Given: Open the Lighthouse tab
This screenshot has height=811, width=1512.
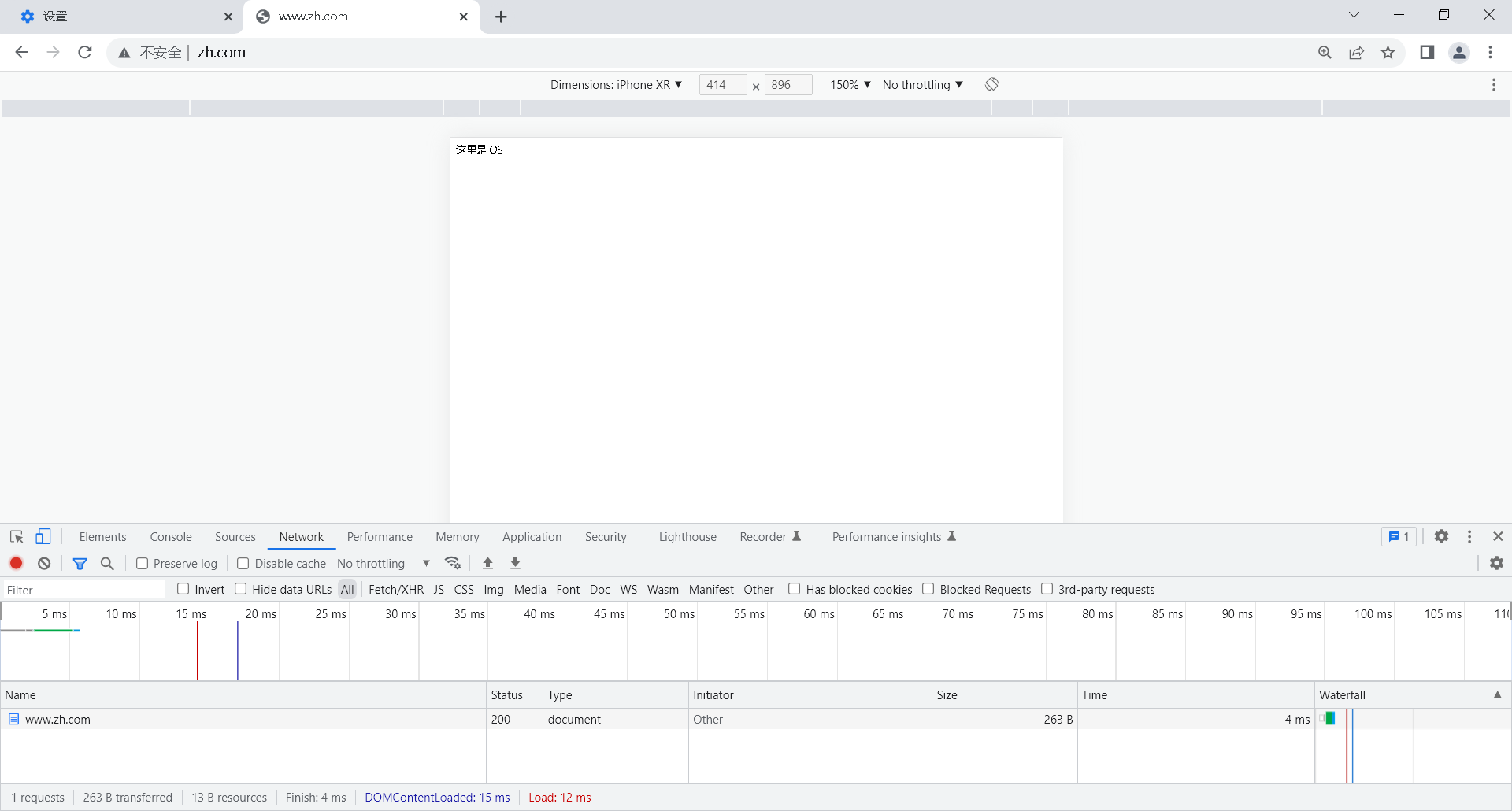Looking at the screenshot, I should (687, 537).
